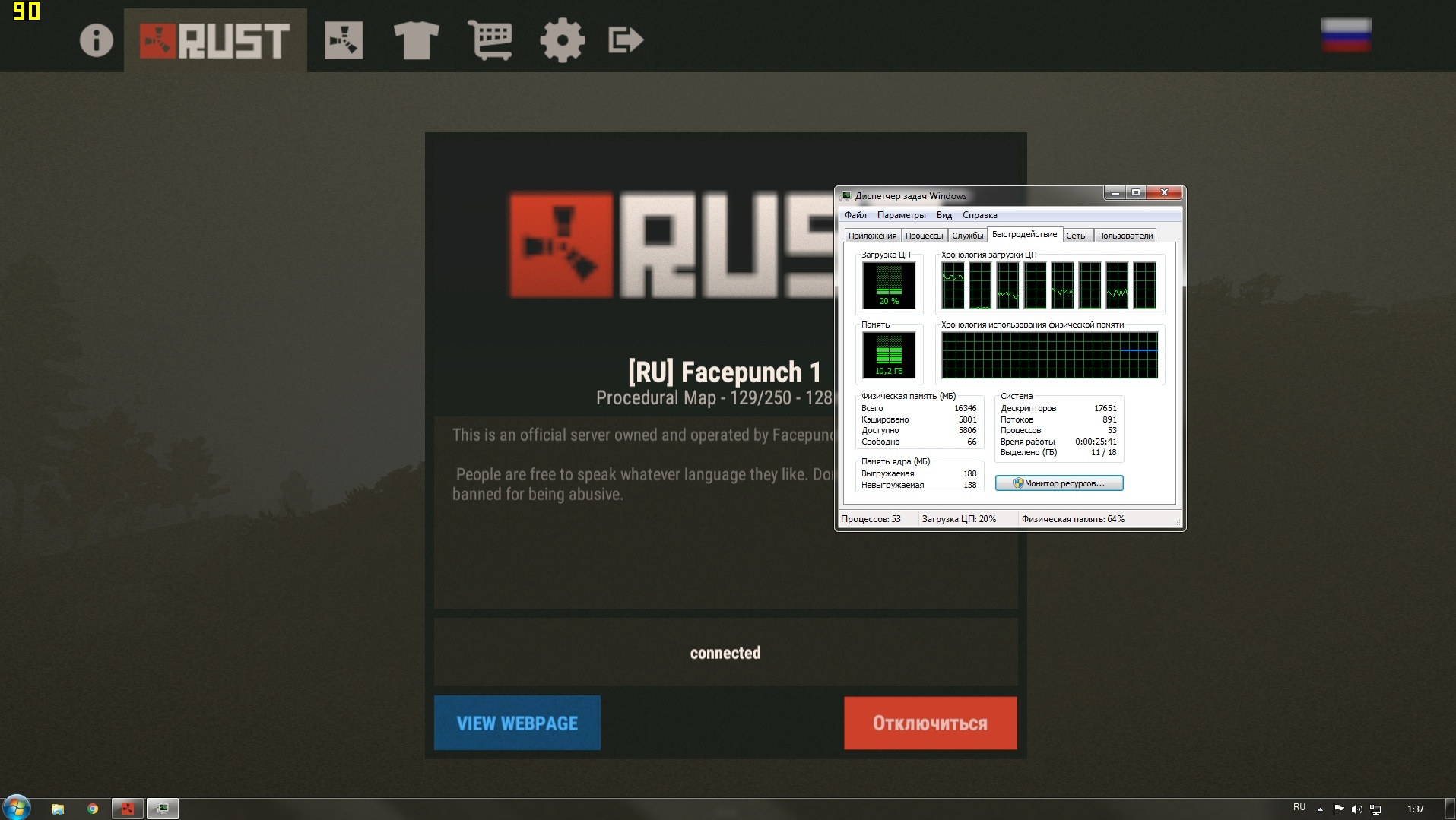The width and height of the screenshot is (1456, 820).
Task: Maximize the Task Manager window
Action: [1136, 193]
